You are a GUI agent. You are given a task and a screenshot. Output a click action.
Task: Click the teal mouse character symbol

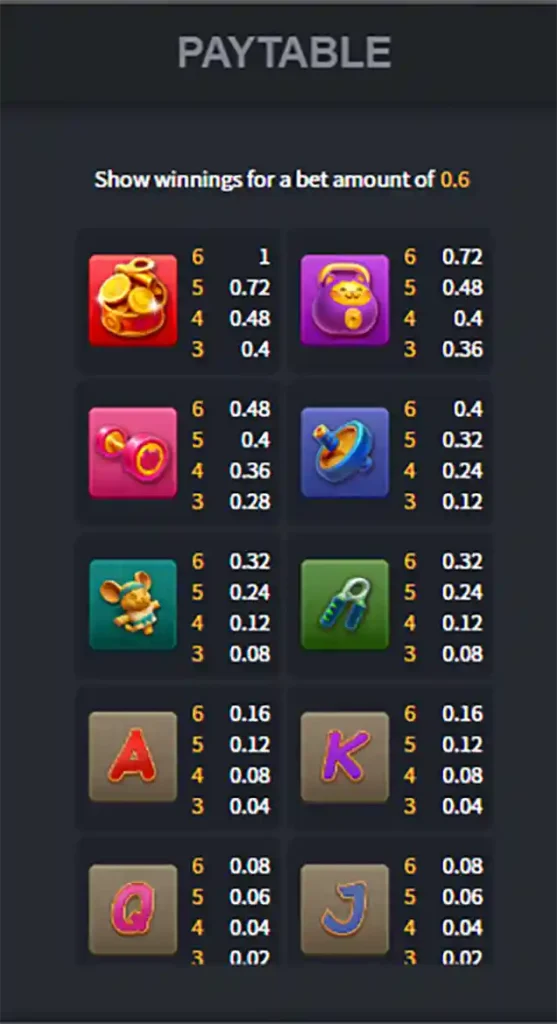coord(133,605)
